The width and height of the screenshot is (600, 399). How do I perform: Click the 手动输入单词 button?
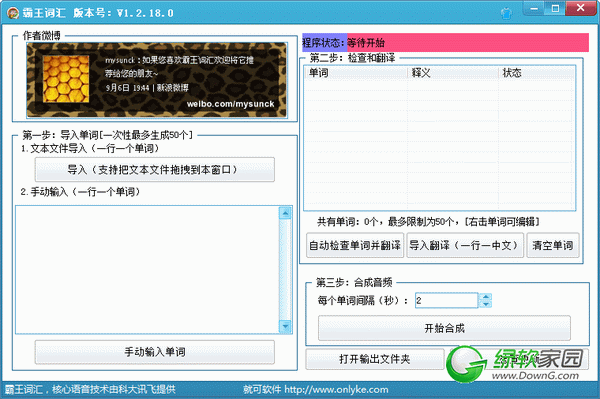click(x=155, y=352)
